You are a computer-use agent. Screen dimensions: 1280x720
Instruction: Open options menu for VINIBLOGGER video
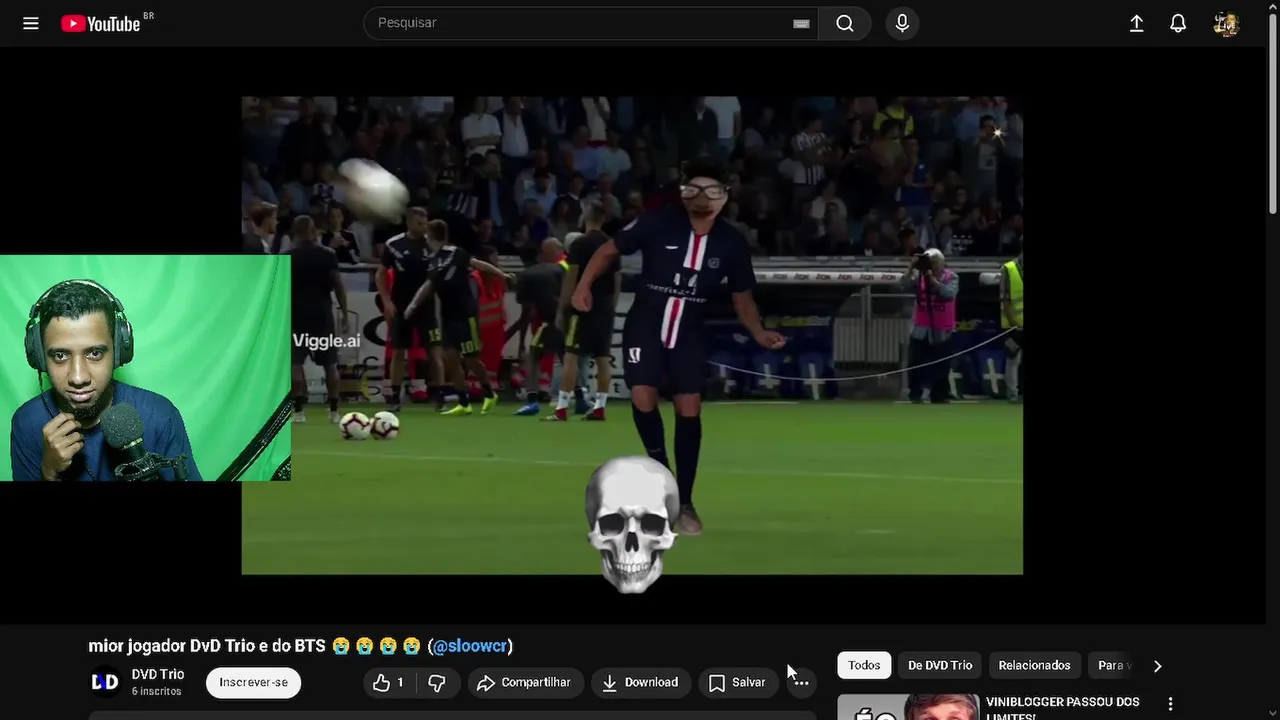tap(1170, 705)
